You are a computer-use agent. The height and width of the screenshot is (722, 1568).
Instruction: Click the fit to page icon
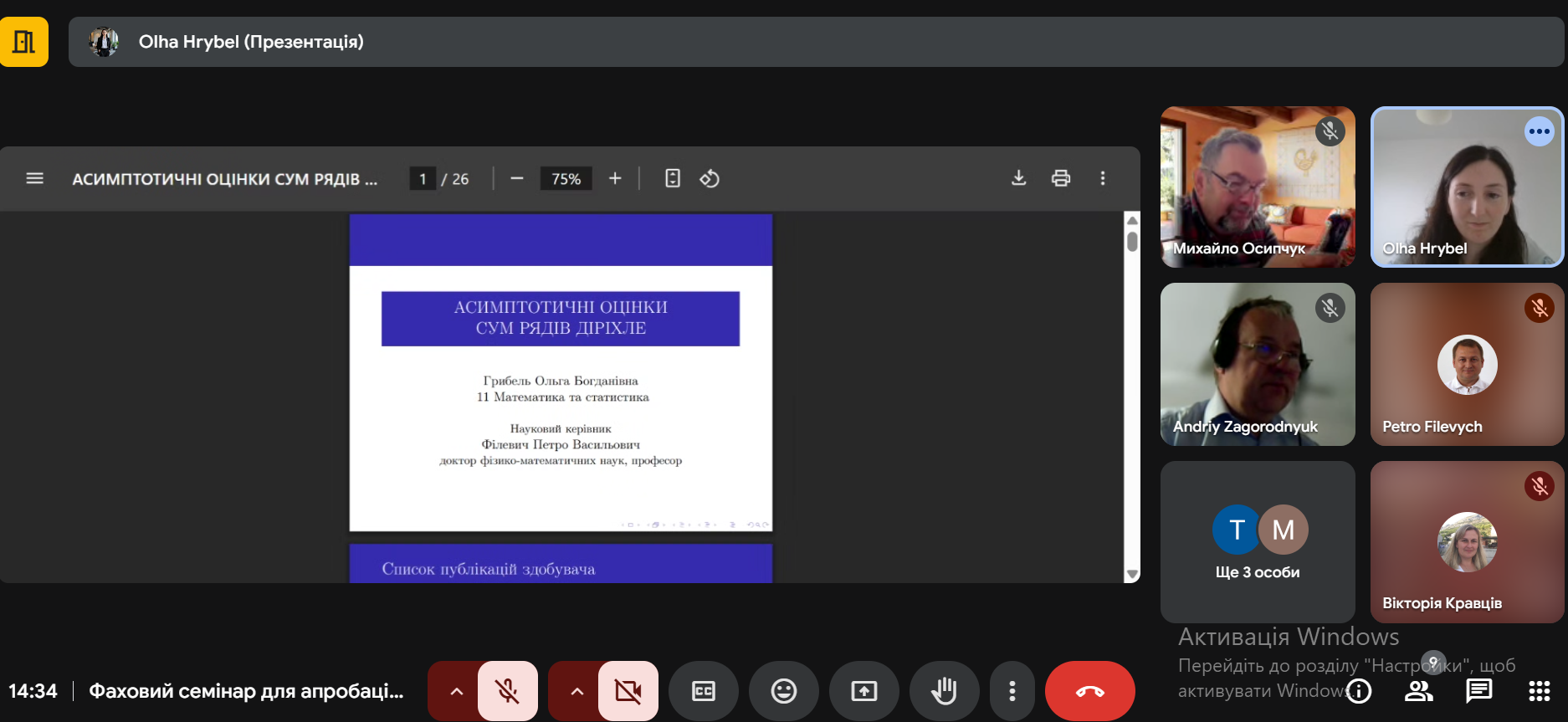pyautogui.click(x=673, y=178)
